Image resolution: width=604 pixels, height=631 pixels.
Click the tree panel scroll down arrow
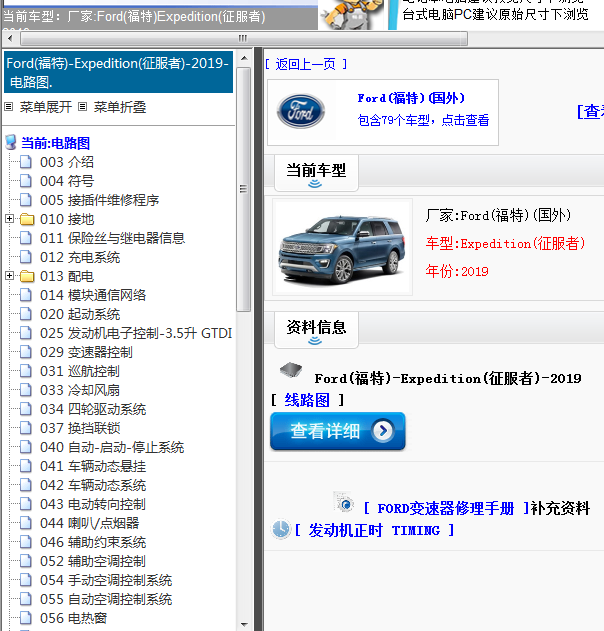(x=244, y=625)
